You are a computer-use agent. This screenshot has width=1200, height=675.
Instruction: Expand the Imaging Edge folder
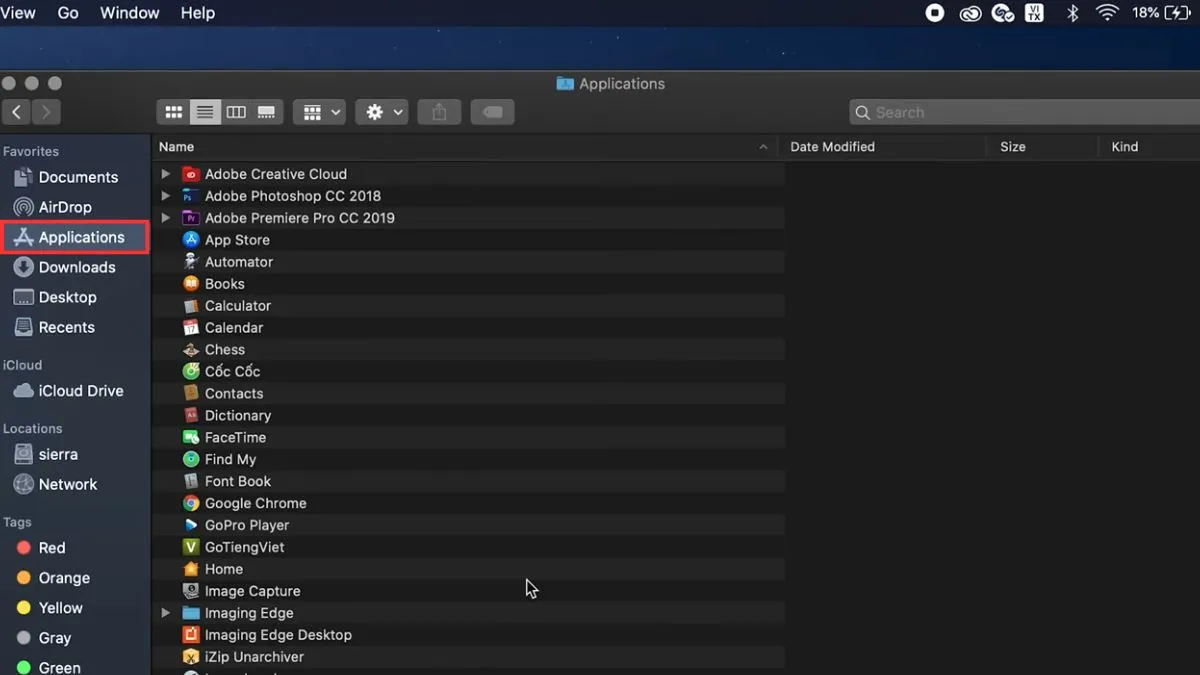tap(166, 613)
